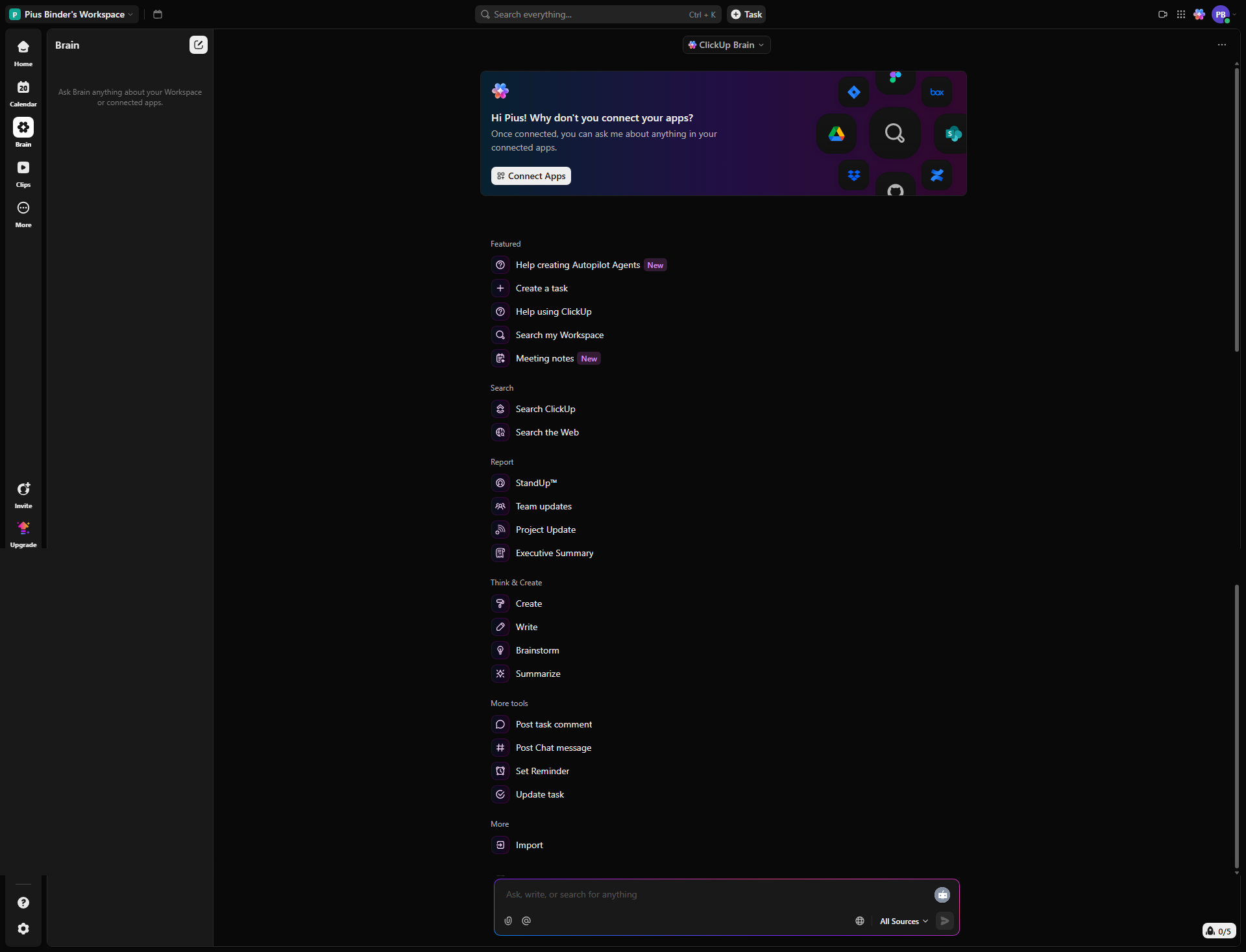
Task: Click the Connect Apps button
Action: [531, 176]
